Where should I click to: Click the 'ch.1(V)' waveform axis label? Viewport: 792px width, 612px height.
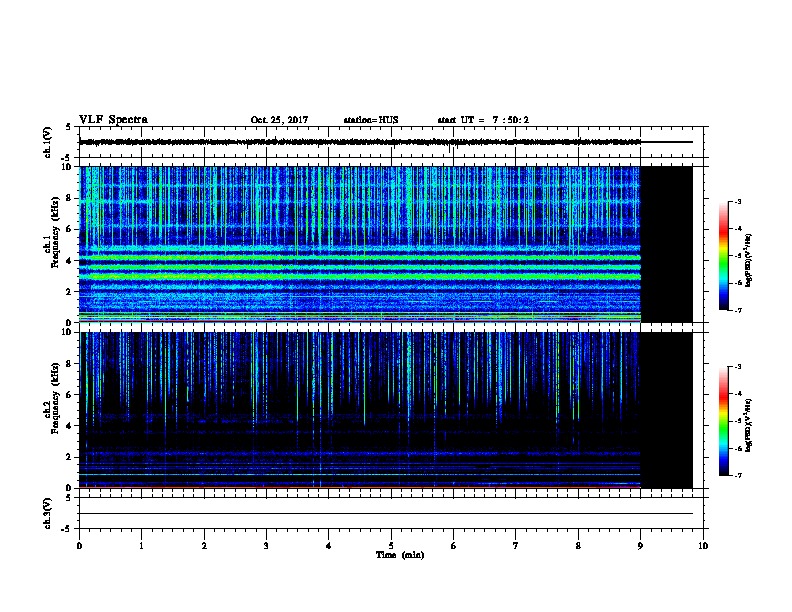click(47, 142)
